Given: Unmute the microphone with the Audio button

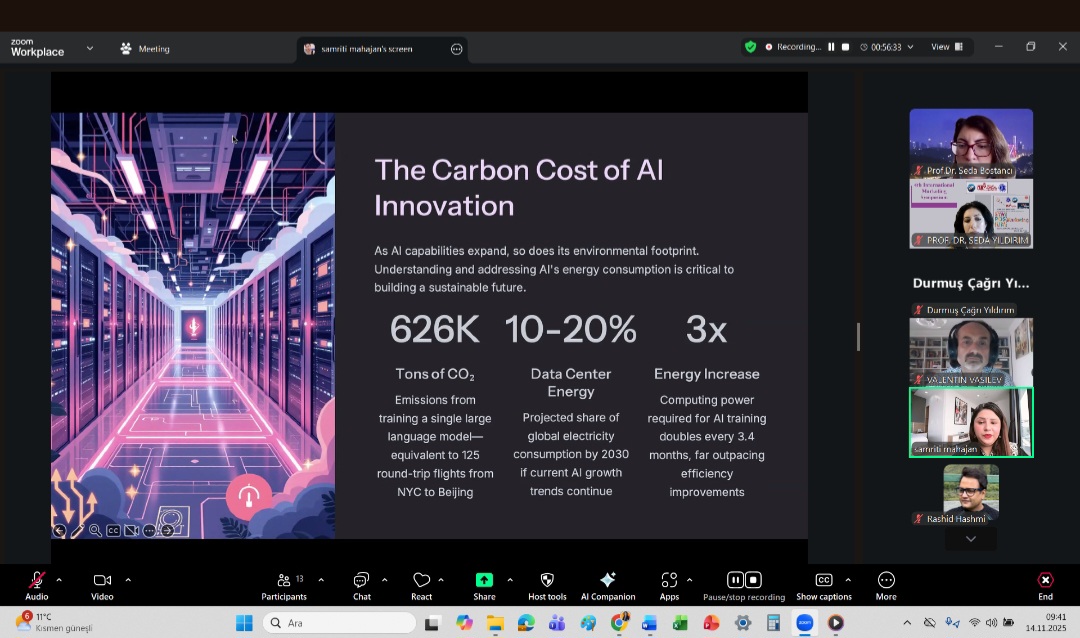Looking at the screenshot, I should click(x=36, y=581).
